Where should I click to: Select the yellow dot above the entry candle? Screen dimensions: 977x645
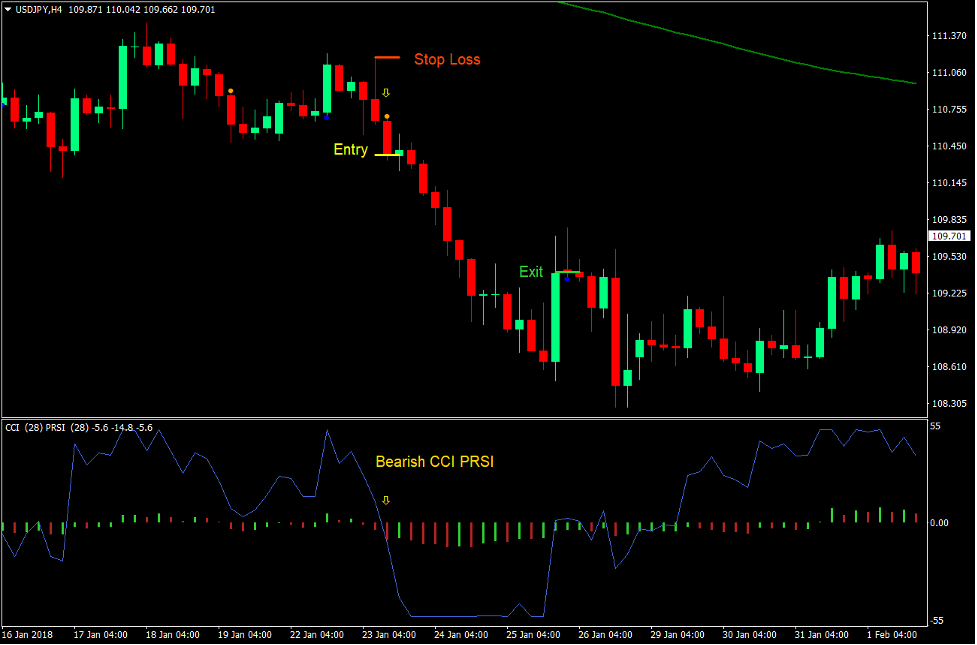click(x=387, y=116)
